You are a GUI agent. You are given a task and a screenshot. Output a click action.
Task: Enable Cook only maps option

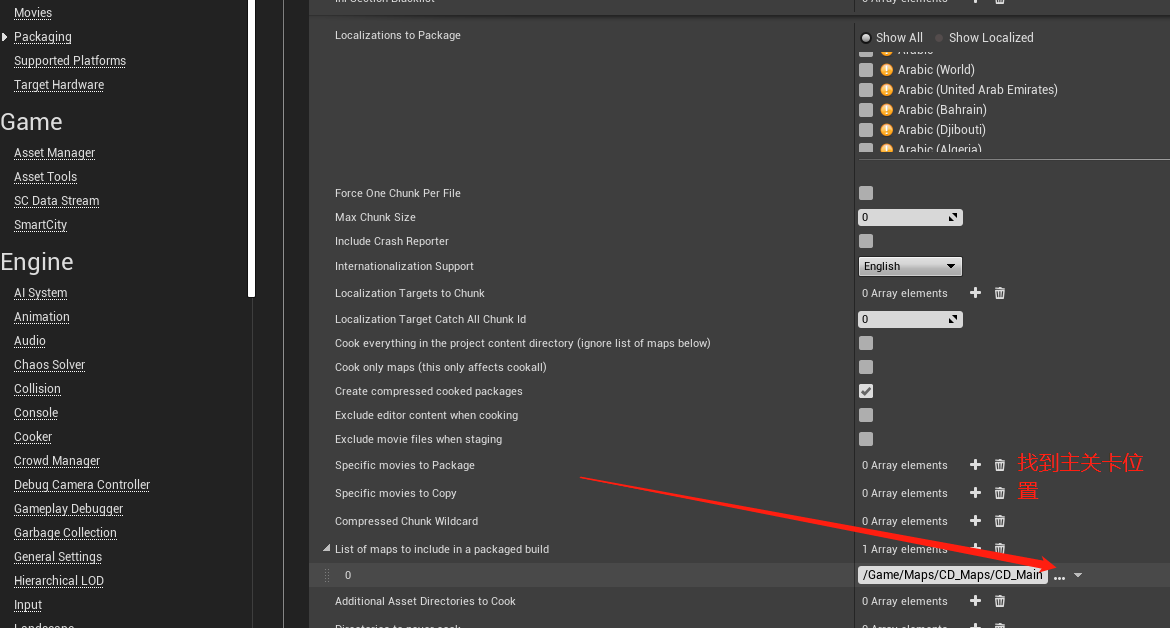tap(866, 367)
